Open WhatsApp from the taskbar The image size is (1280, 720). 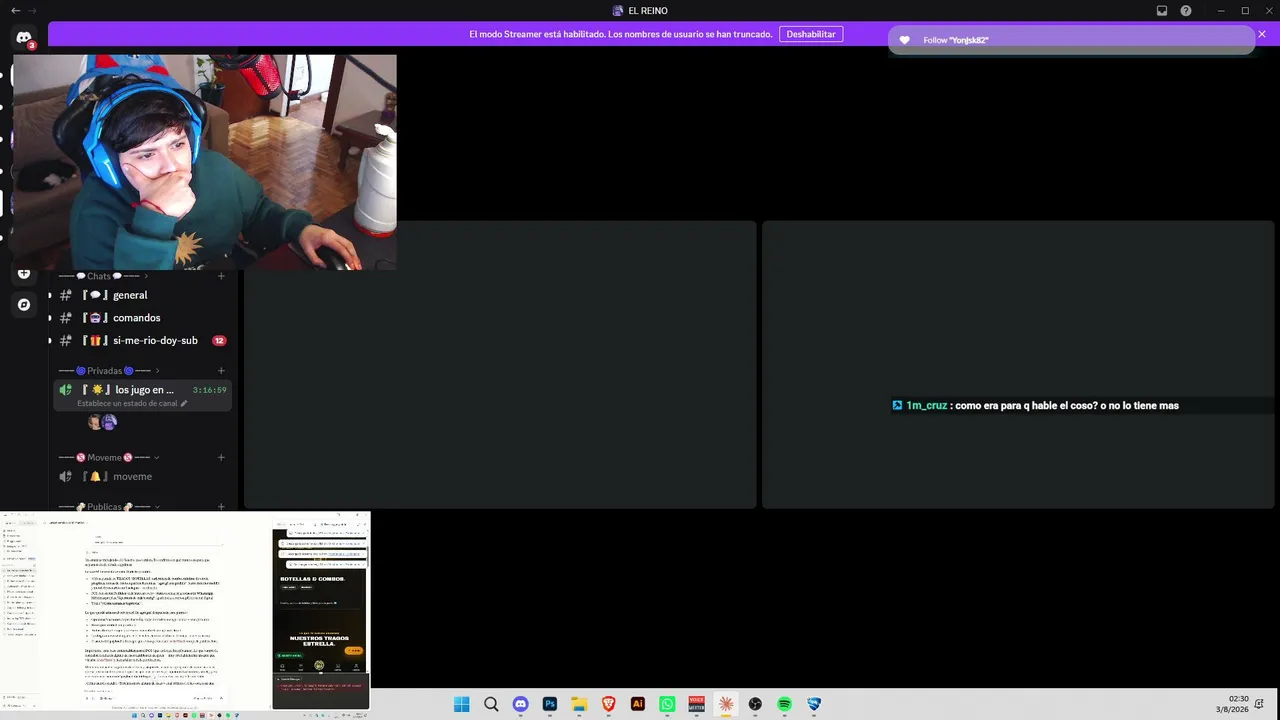(x=667, y=704)
